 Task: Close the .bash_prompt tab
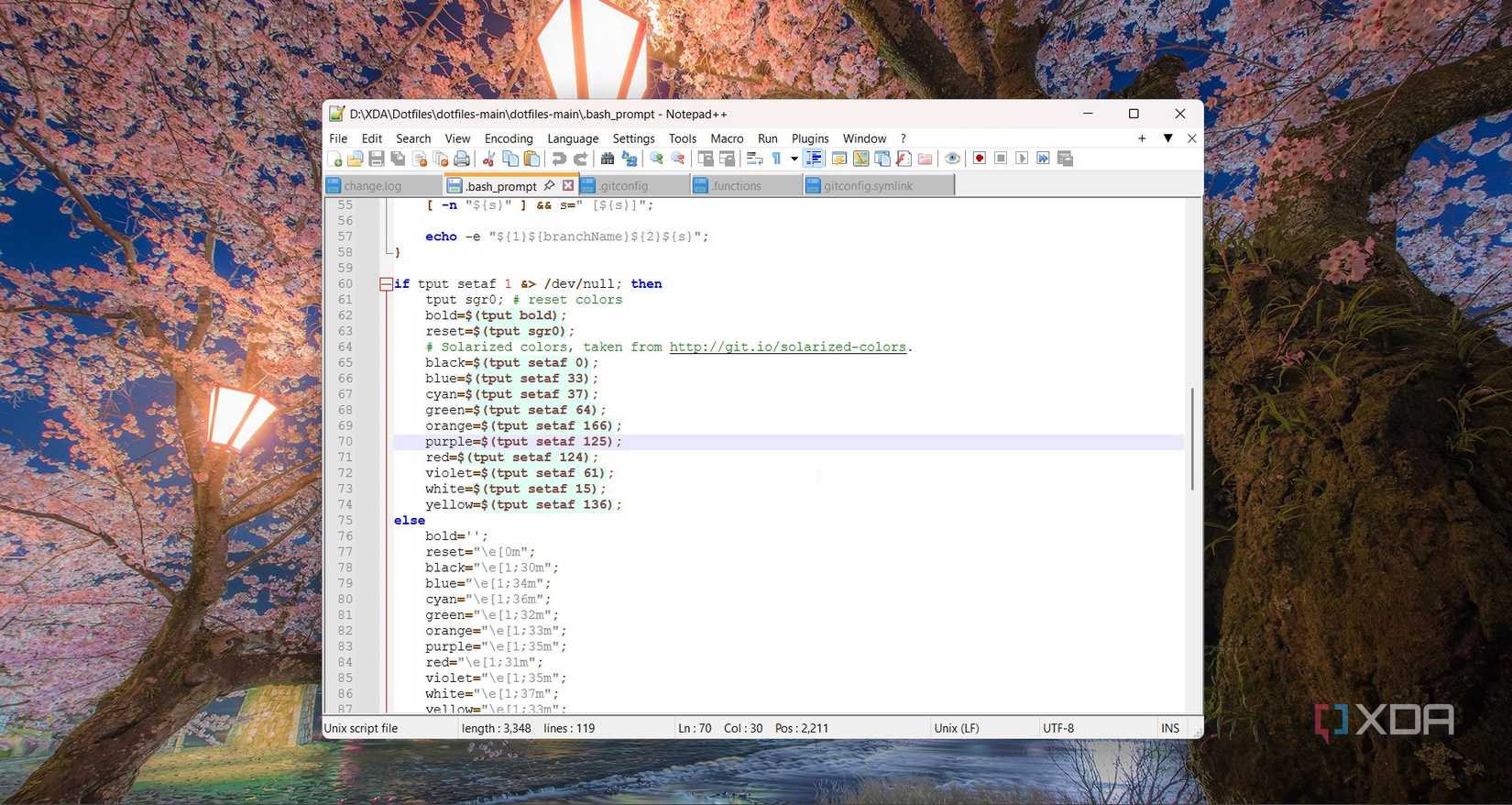pos(568,185)
